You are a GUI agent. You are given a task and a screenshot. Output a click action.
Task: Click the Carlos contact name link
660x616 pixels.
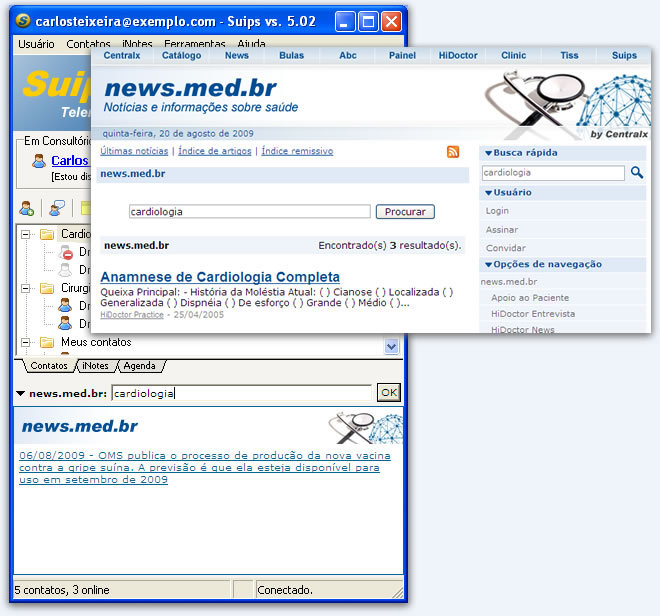[70, 160]
